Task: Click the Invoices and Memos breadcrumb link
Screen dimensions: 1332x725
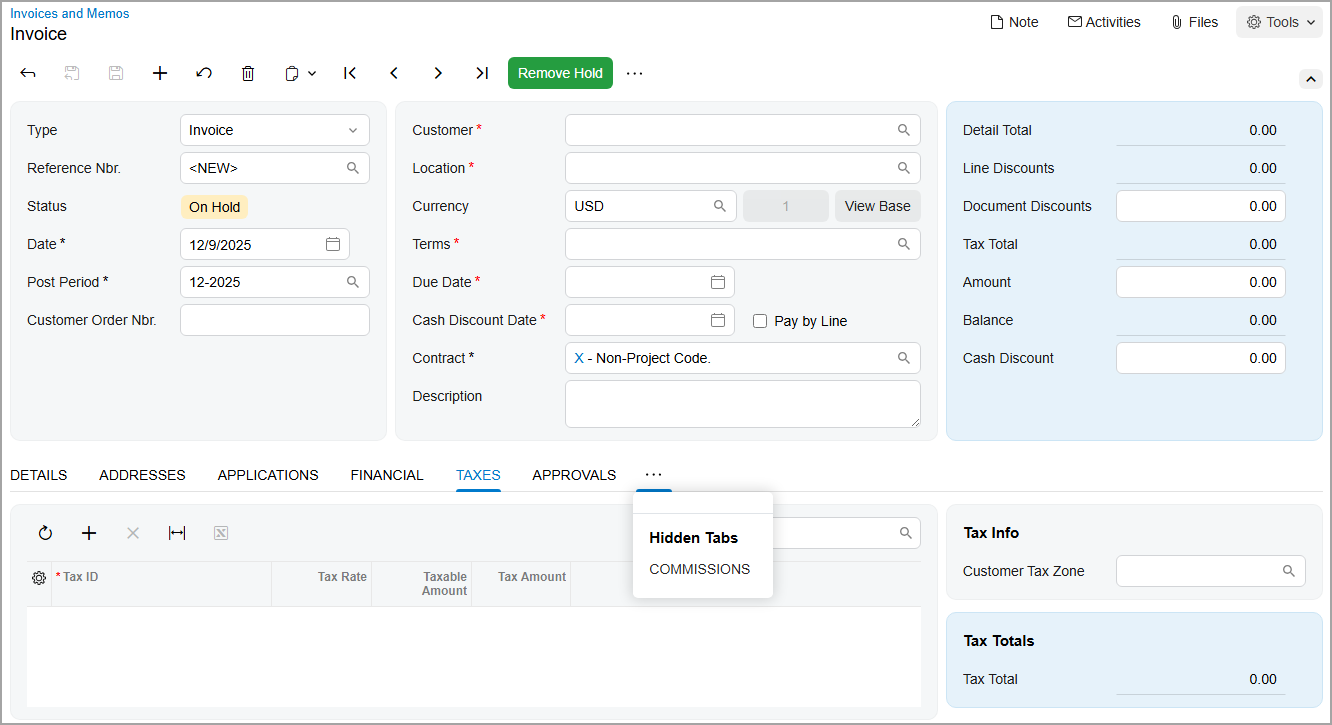Action: point(70,14)
